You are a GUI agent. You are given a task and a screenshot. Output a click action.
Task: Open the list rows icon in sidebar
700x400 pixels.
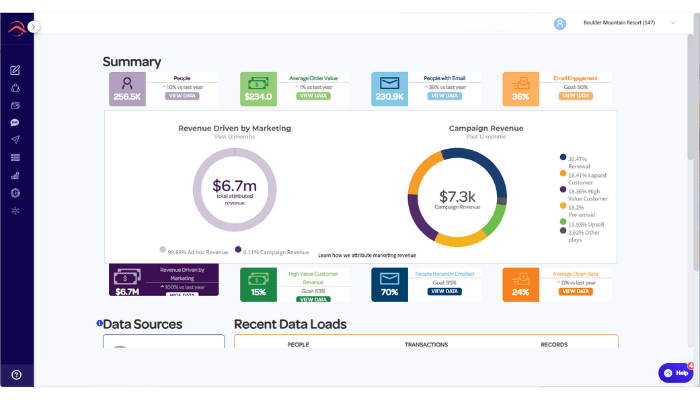tap(15, 157)
